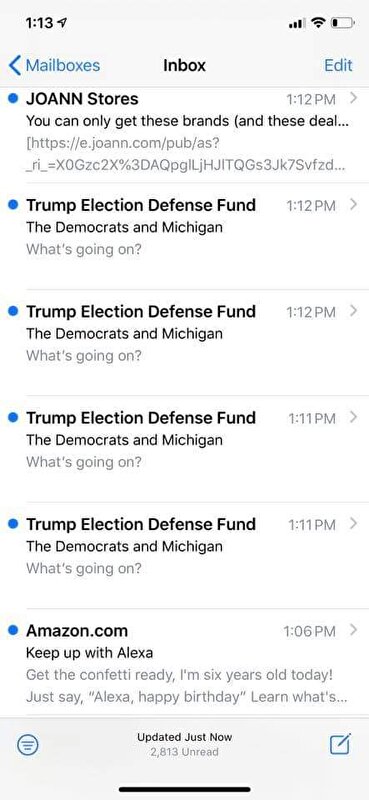Tap the Updated Just Now status text
Image resolution: width=369 pixels, height=800 pixels.
pyautogui.click(x=184, y=737)
